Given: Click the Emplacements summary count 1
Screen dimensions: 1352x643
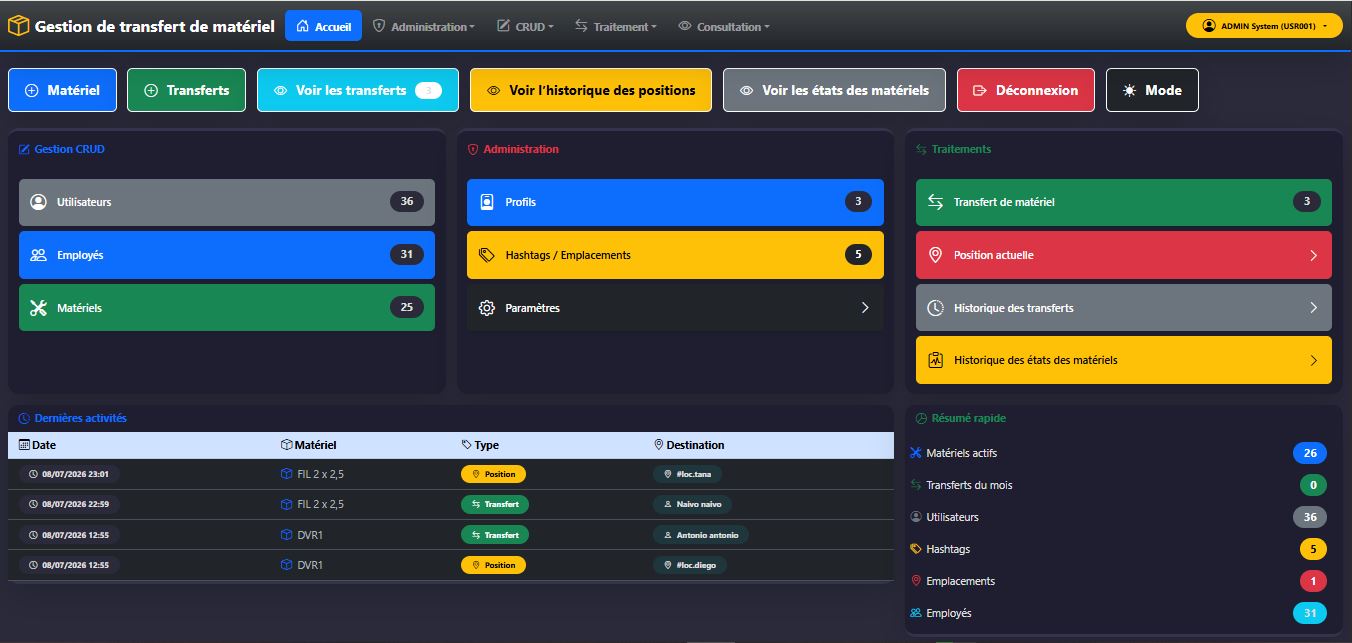Looking at the screenshot, I should click(1313, 581).
